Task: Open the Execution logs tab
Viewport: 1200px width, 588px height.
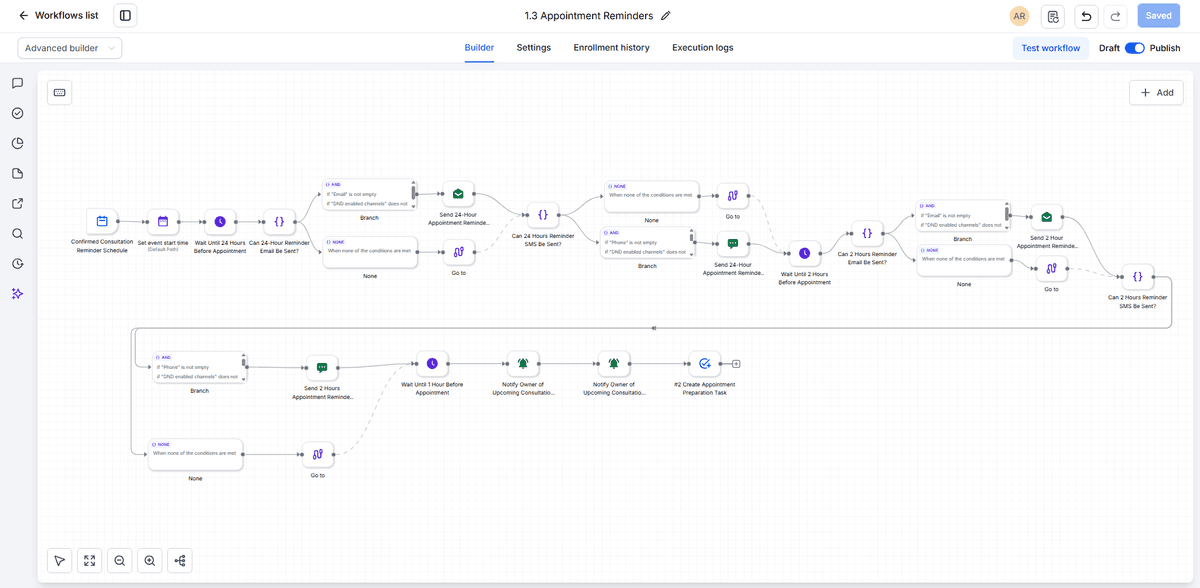Action: [x=703, y=48]
